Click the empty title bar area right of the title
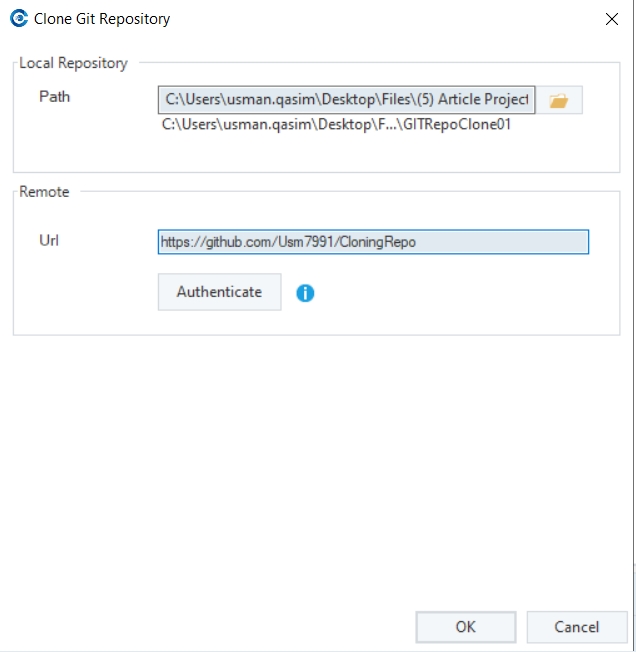Image resolution: width=636 pixels, height=652 pixels. click(380, 19)
